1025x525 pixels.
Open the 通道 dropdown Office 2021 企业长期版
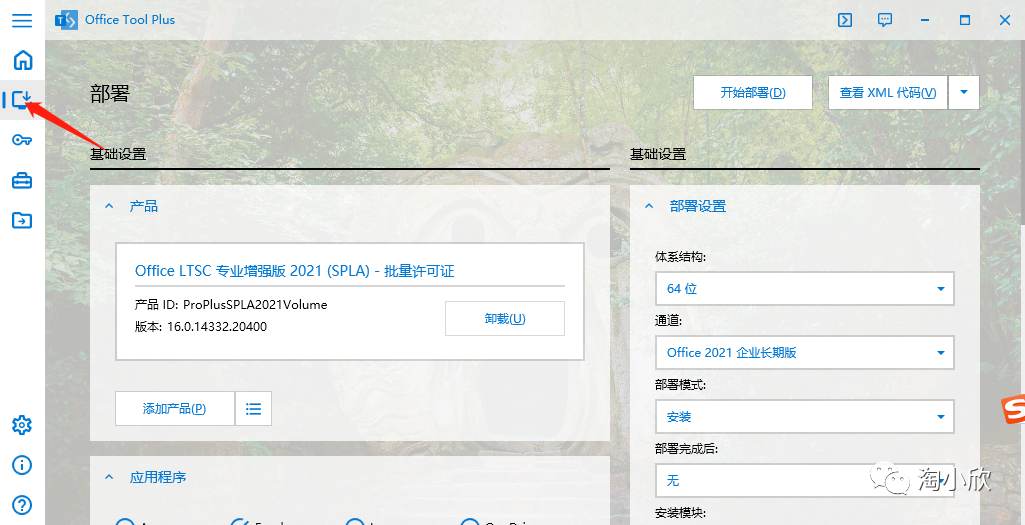coord(805,352)
